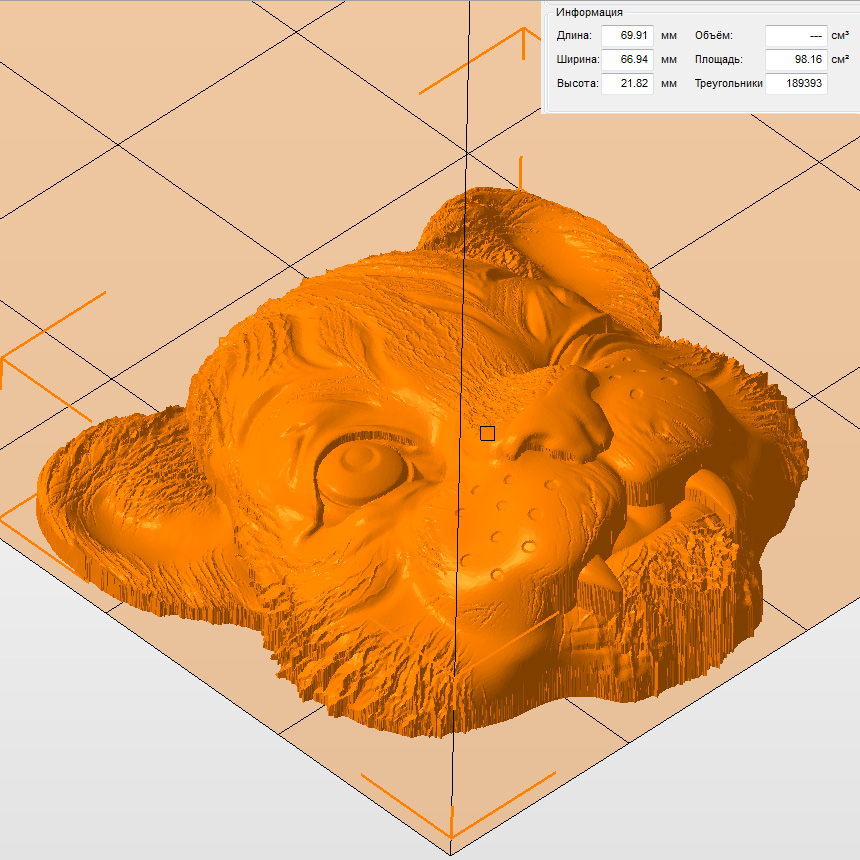The width and height of the screenshot is (860, 860).
Task: Click the Ширина value field
Action: [x=628, y=60]
